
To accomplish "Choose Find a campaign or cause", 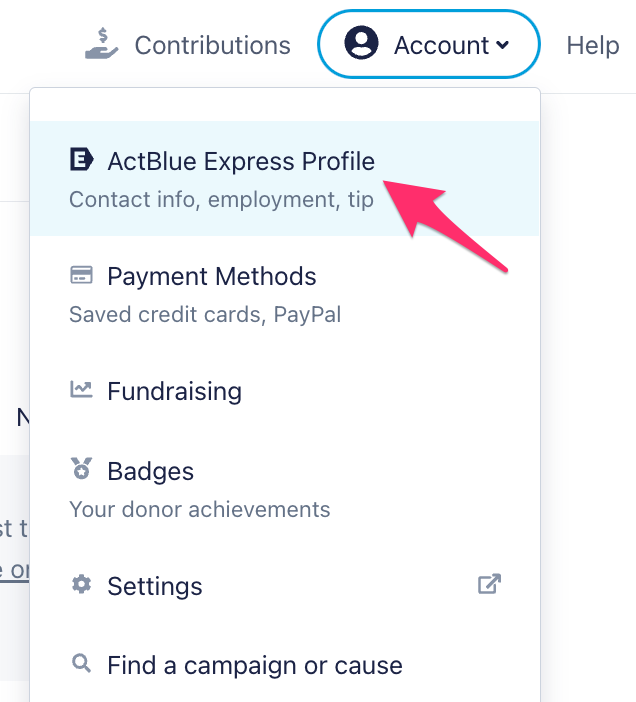I will tap(254, 665).
